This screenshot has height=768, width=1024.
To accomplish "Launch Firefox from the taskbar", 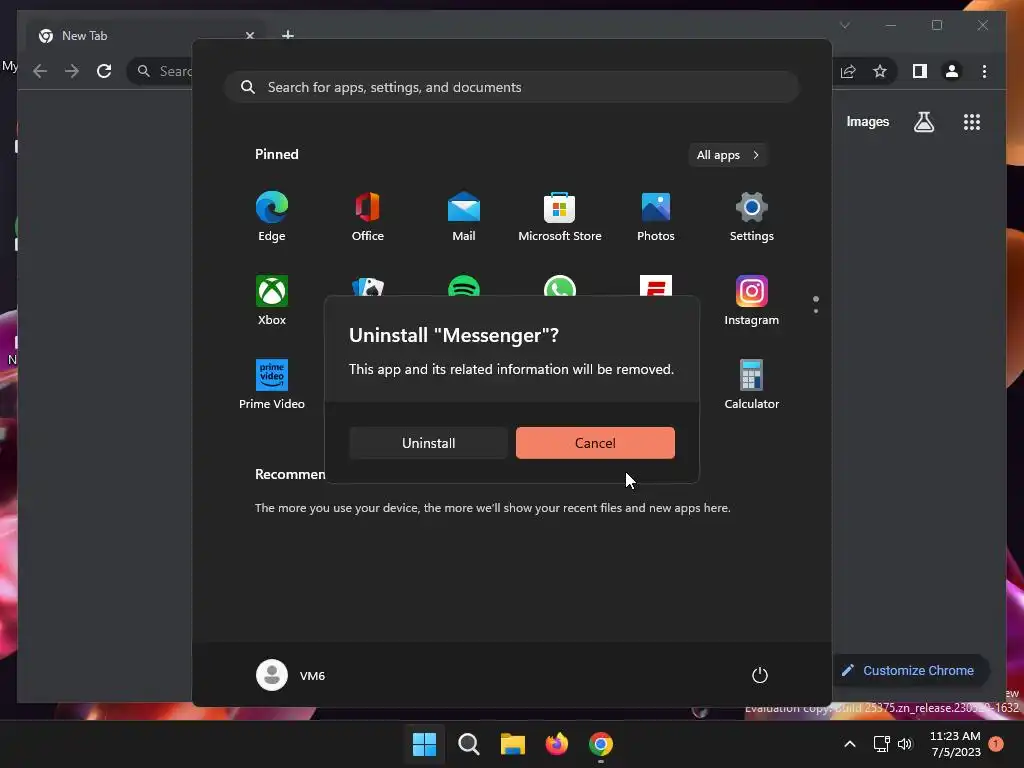I will [556, 744].
